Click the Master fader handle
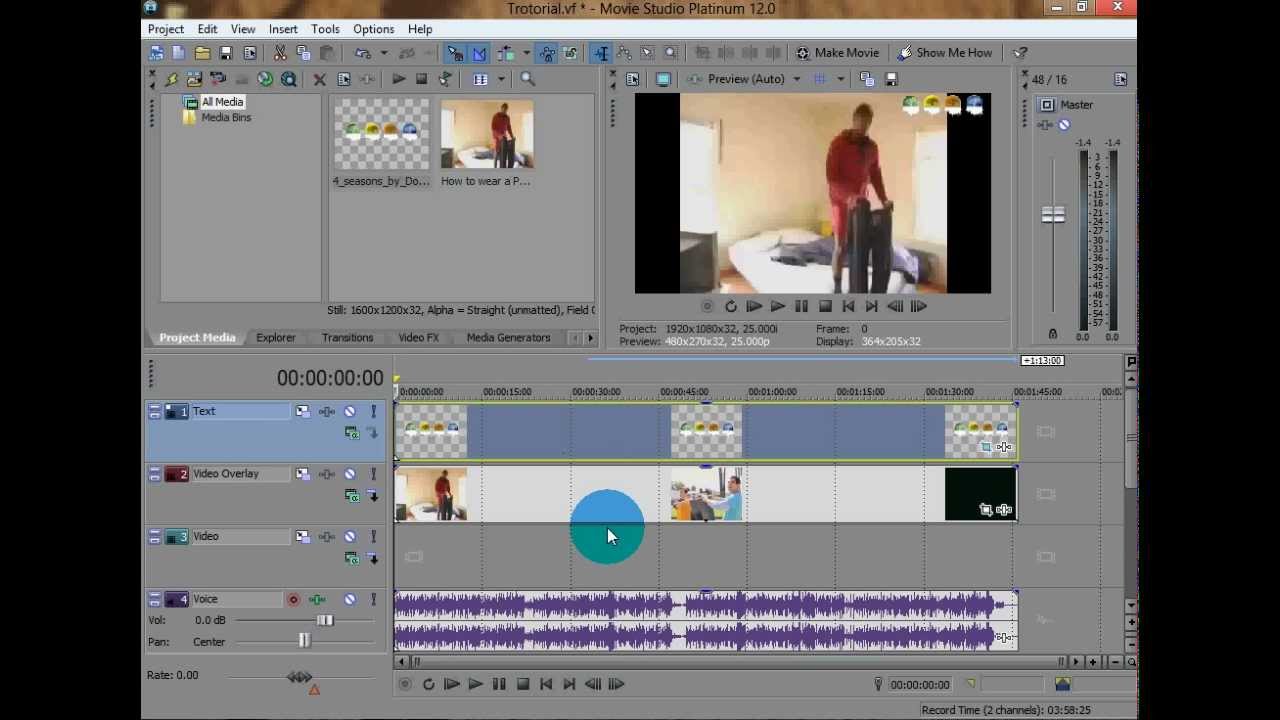The image size is (1280, 720). (x=1053, y=215)
